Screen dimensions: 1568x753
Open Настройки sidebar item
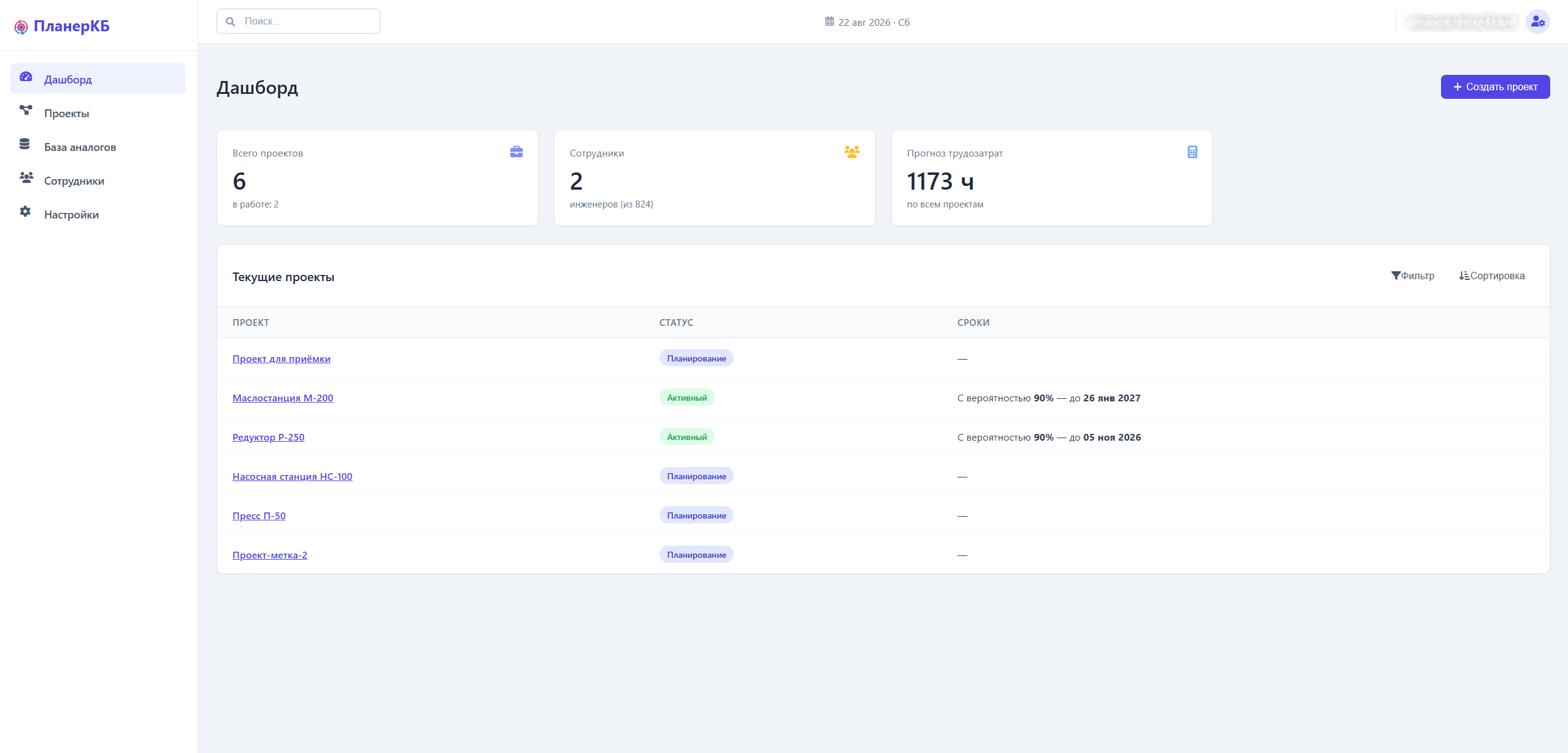98,214
